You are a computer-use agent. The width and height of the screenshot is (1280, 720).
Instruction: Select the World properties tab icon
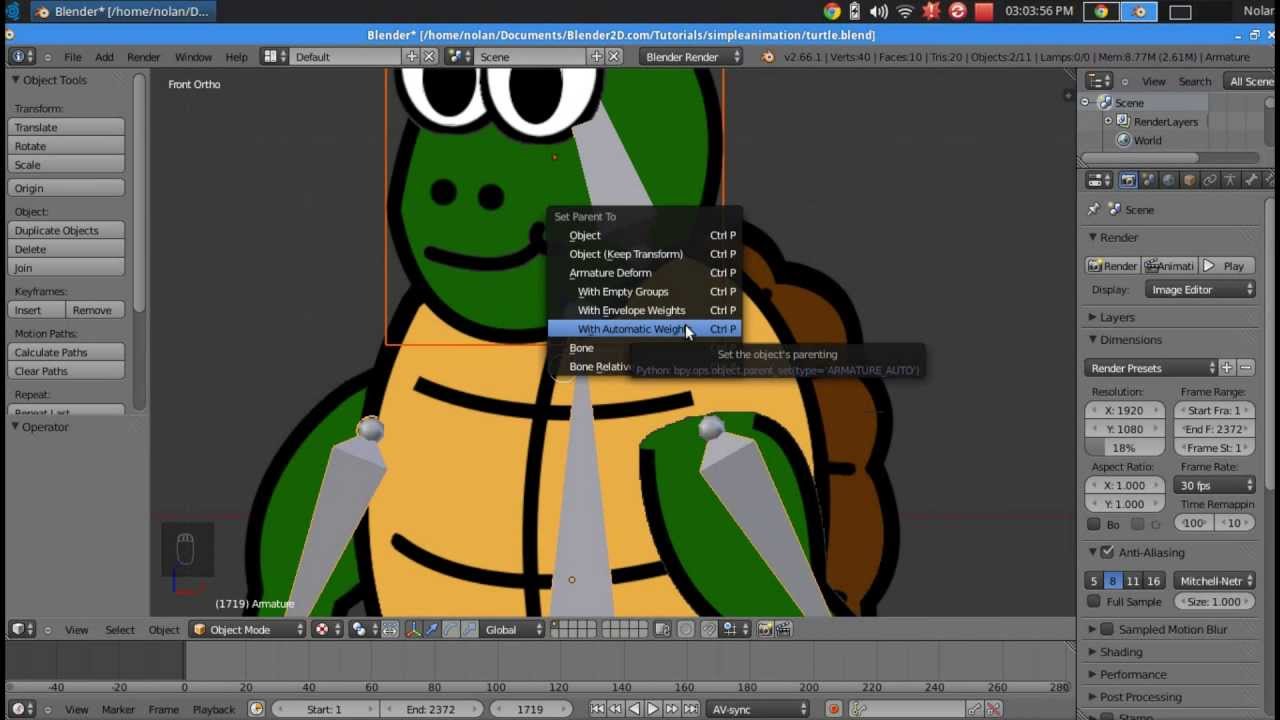click(x=1169, y=180)
